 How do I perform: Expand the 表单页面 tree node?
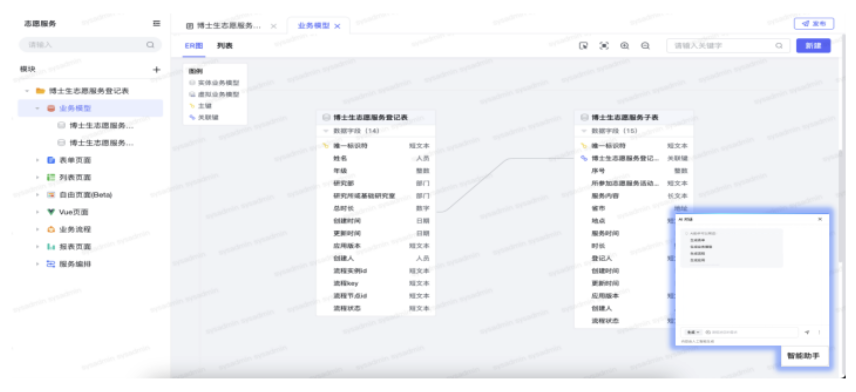coord(38,160)
